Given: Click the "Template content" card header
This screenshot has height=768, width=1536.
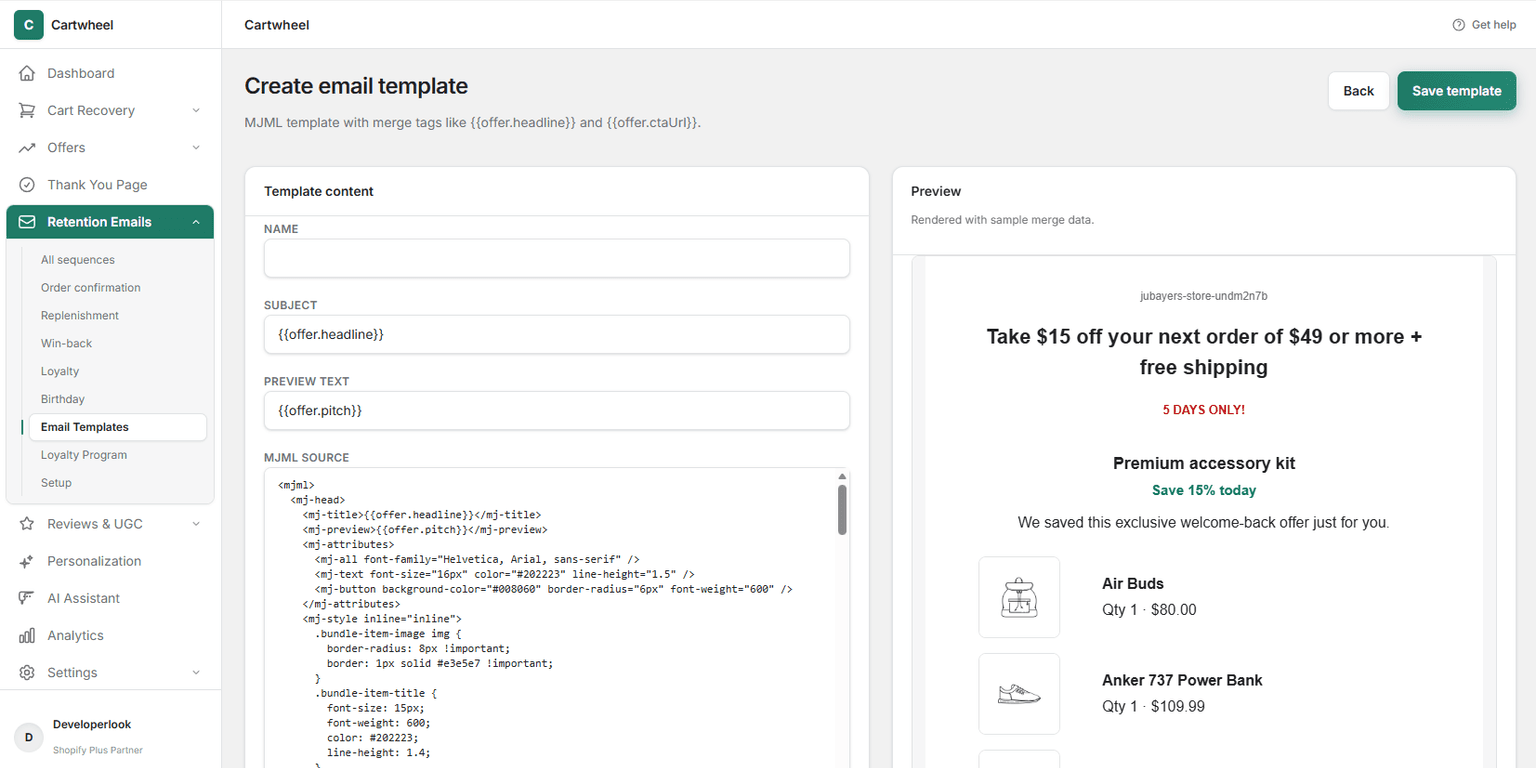Looking at the screenshot, I should tap(319, 191).
